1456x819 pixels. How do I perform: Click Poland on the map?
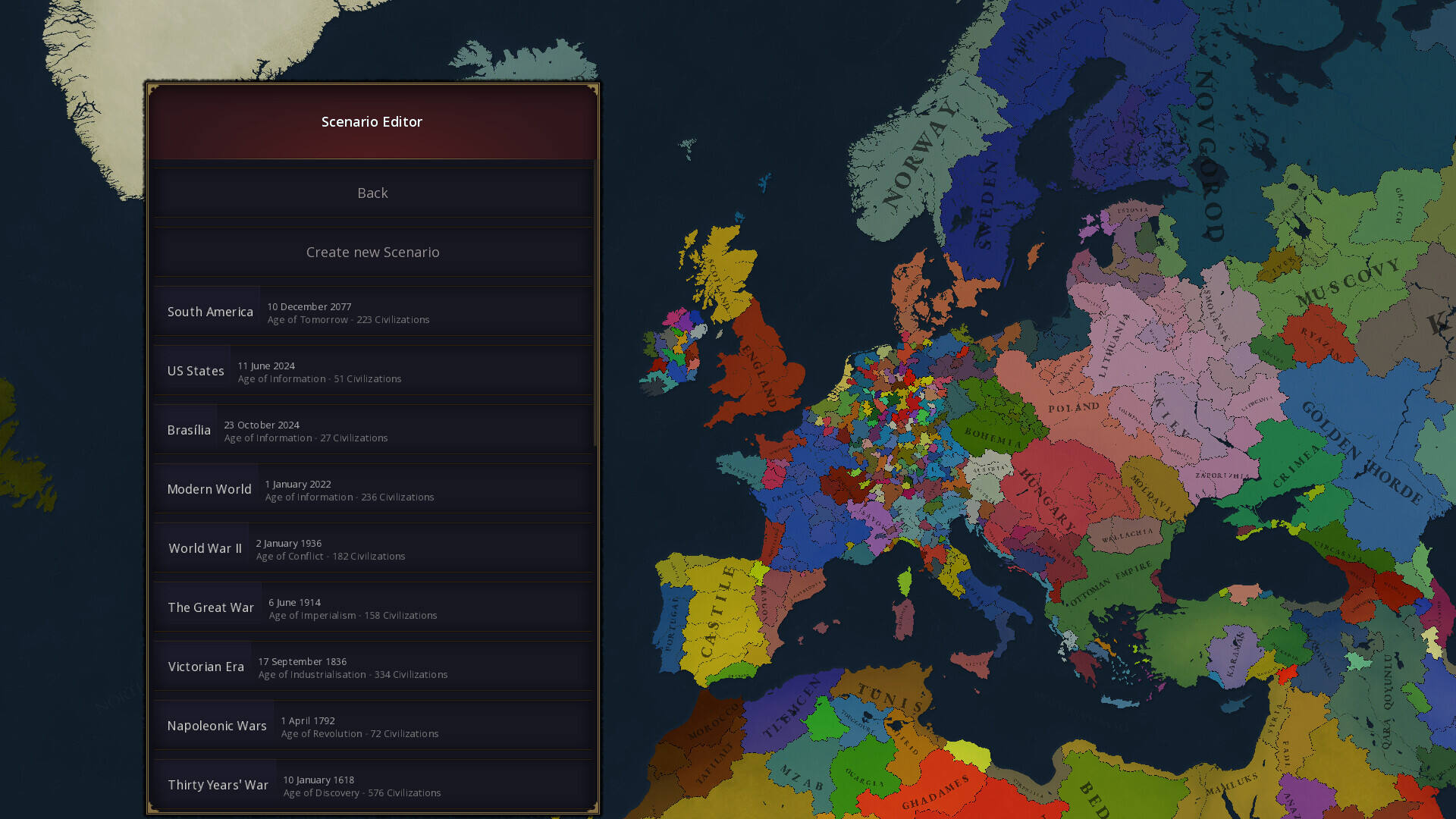(x=1073, y=408)
